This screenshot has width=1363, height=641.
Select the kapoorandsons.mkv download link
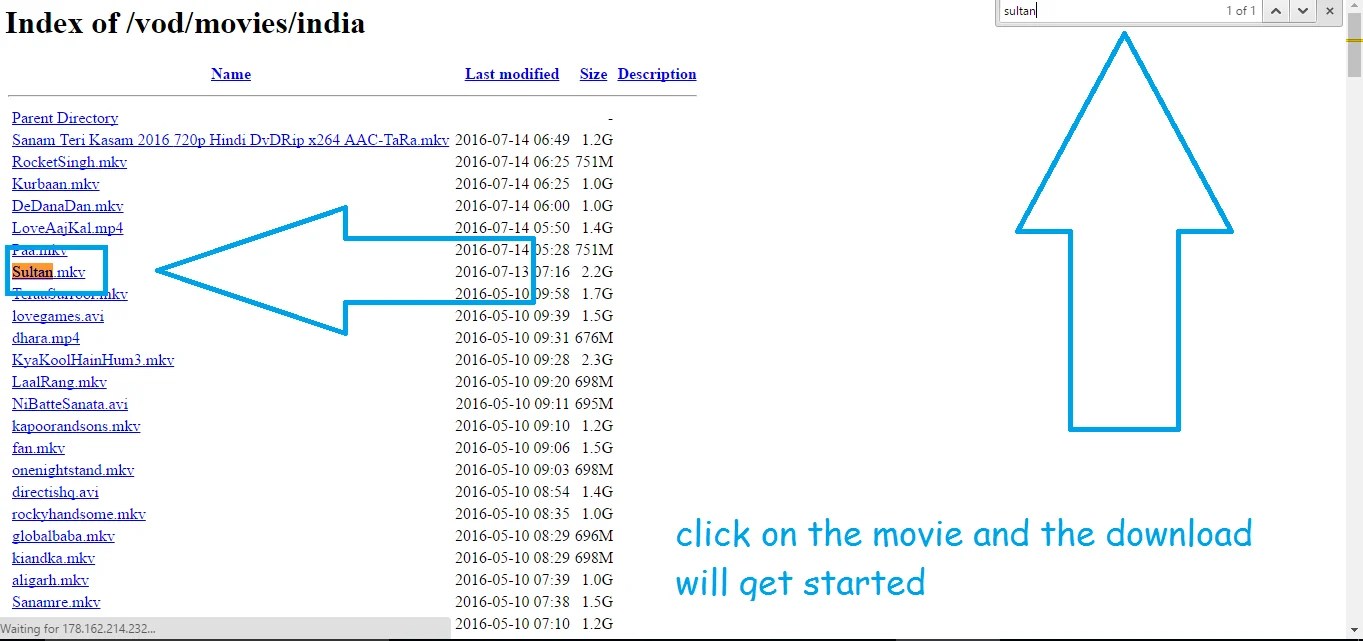tap(75, 426)
